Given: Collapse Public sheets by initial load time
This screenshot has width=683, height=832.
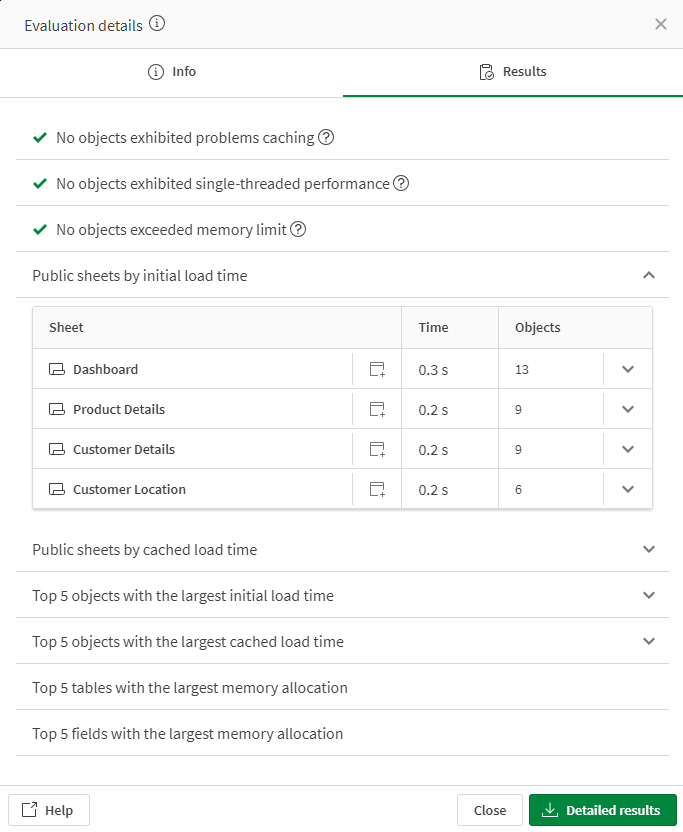Looking at the screenshot, I should [x=649, y=275].
